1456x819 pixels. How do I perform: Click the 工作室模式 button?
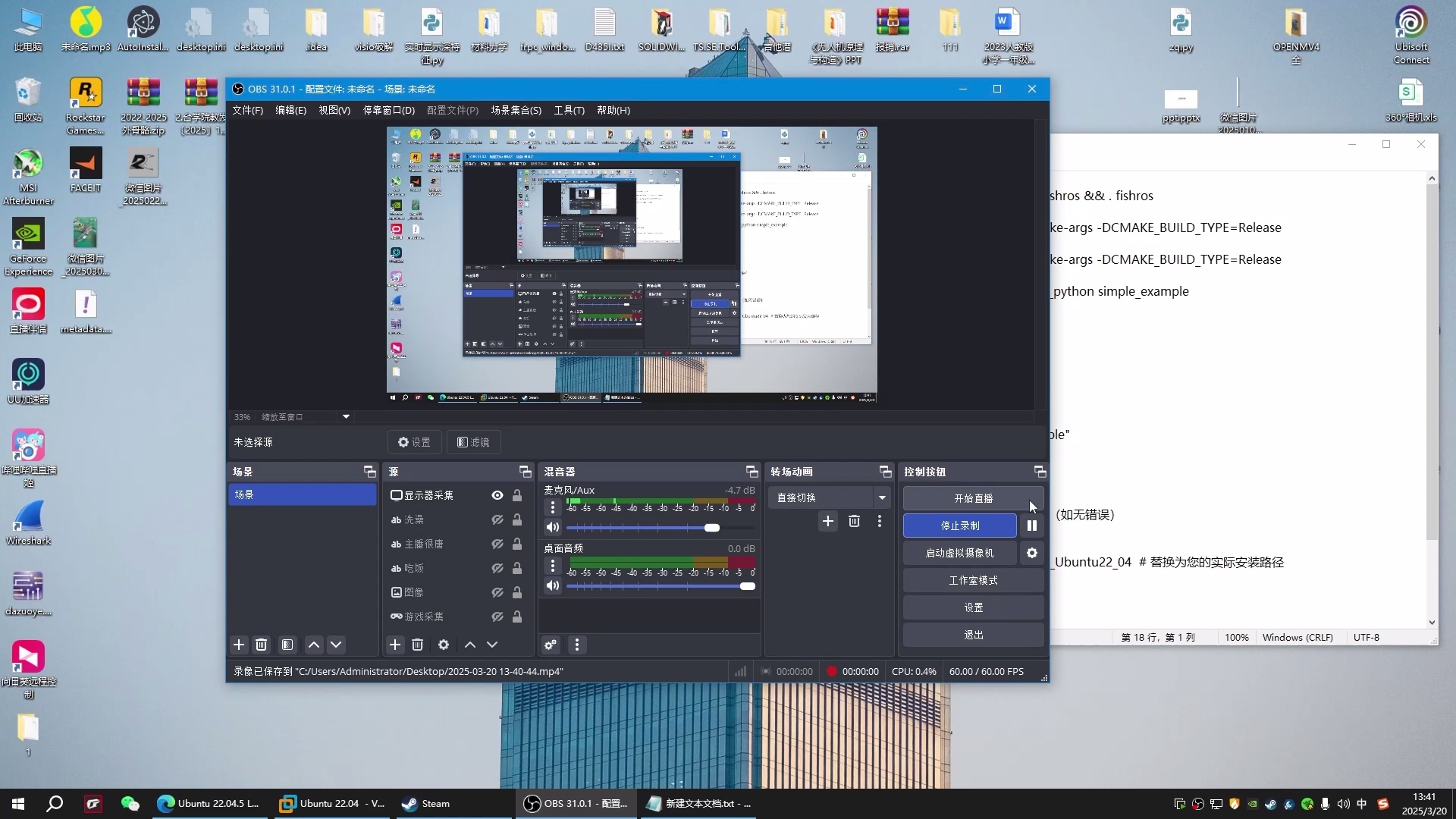pyautogui.click(x=973, y=580)
